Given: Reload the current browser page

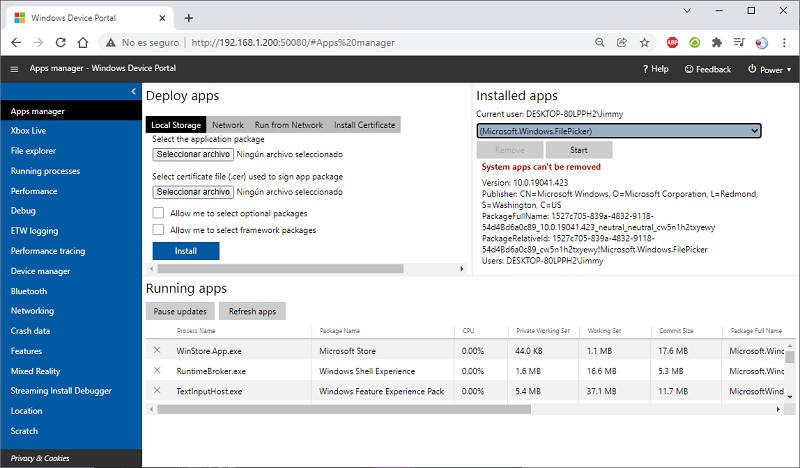Looking at the screenshot, I should tap(61, 43).
